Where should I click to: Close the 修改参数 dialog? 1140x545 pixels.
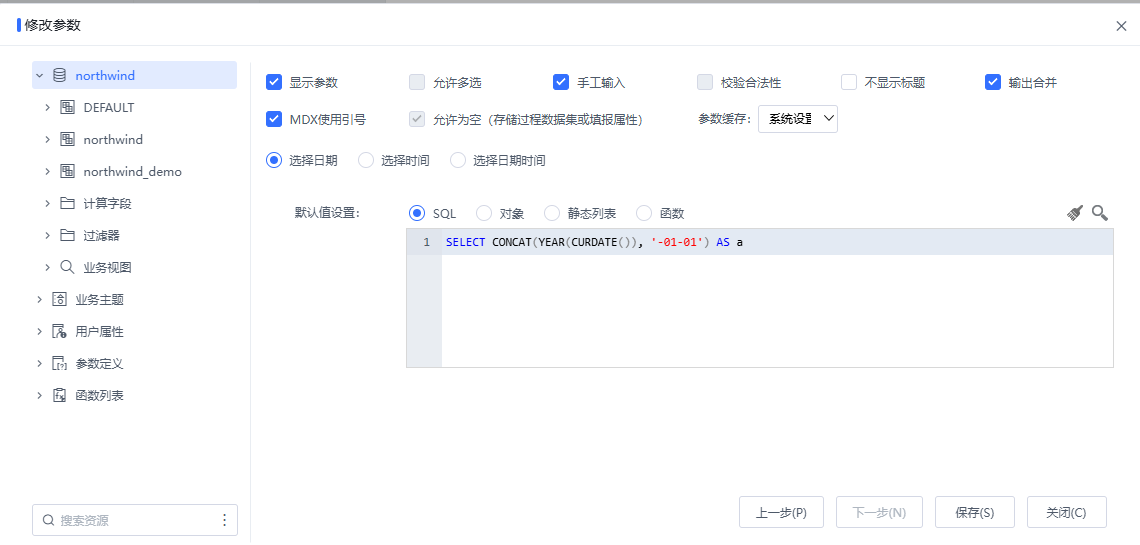pos(1121,26)
